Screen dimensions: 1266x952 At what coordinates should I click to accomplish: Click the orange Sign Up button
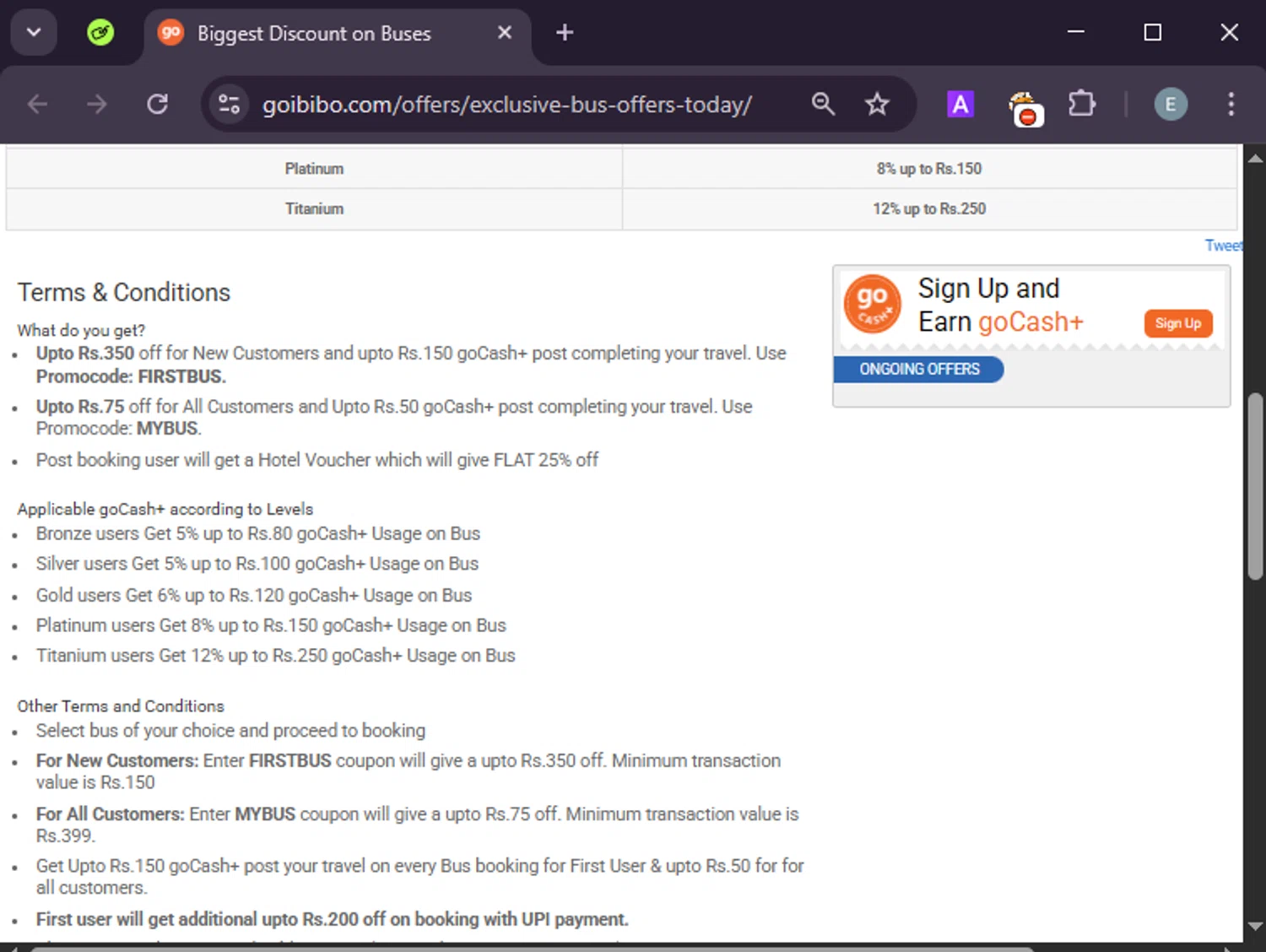coord(1178,323)
